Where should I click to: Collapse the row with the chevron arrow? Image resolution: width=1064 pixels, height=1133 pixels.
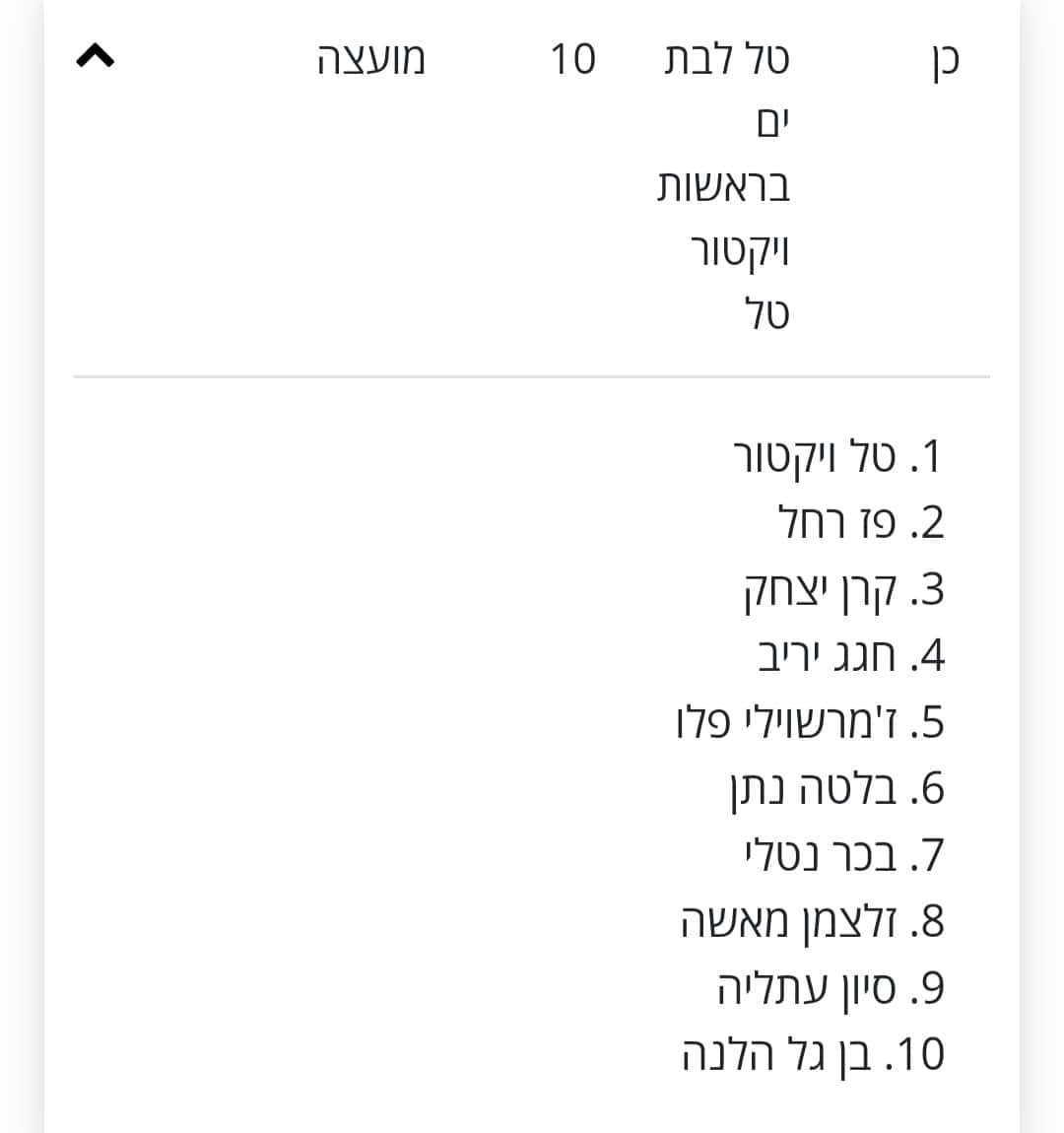[96, 55]
